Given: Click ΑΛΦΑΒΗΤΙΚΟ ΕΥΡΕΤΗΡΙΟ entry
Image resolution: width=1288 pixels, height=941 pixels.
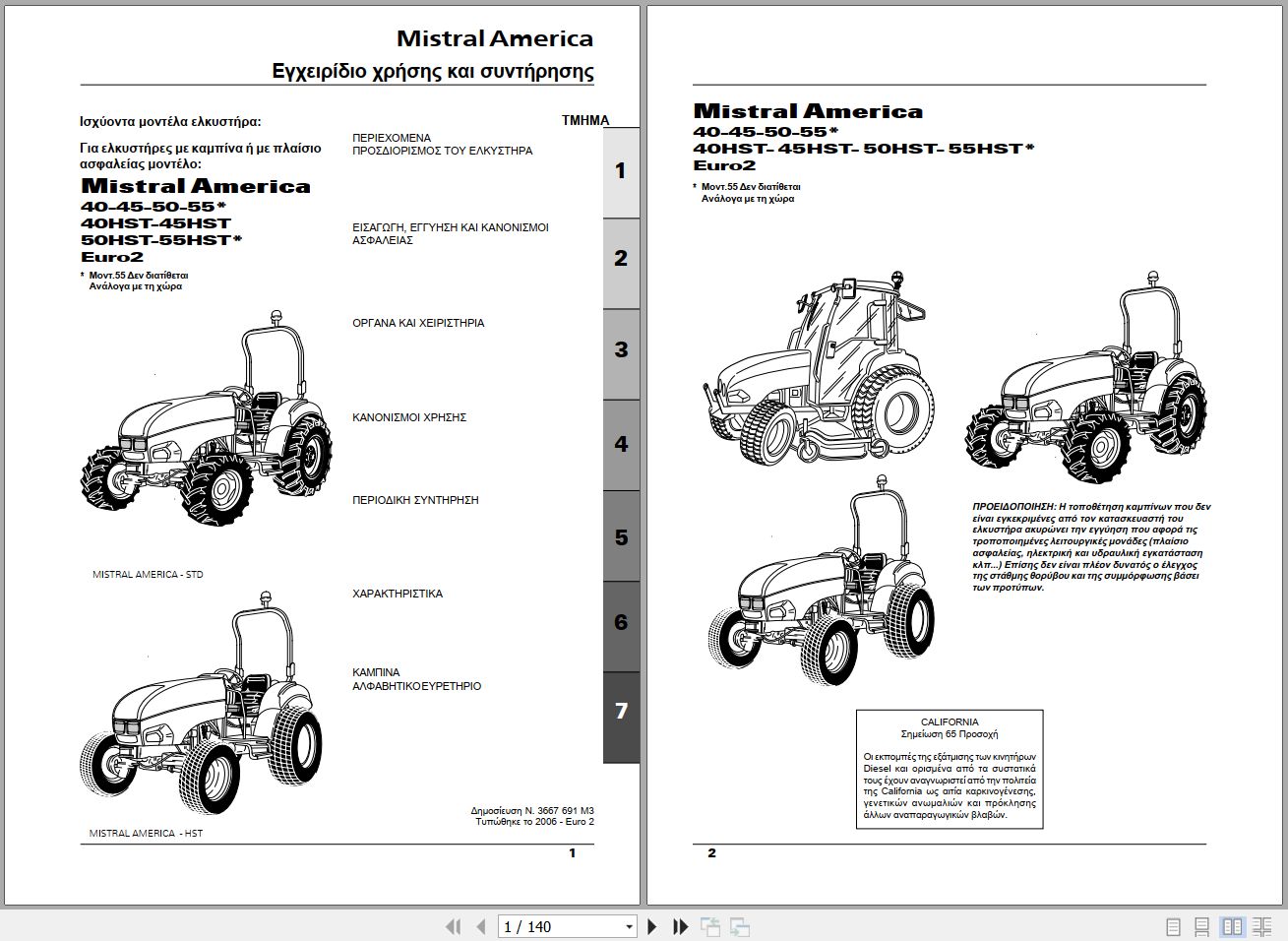Looking at the screenshot, I should 417,686.
